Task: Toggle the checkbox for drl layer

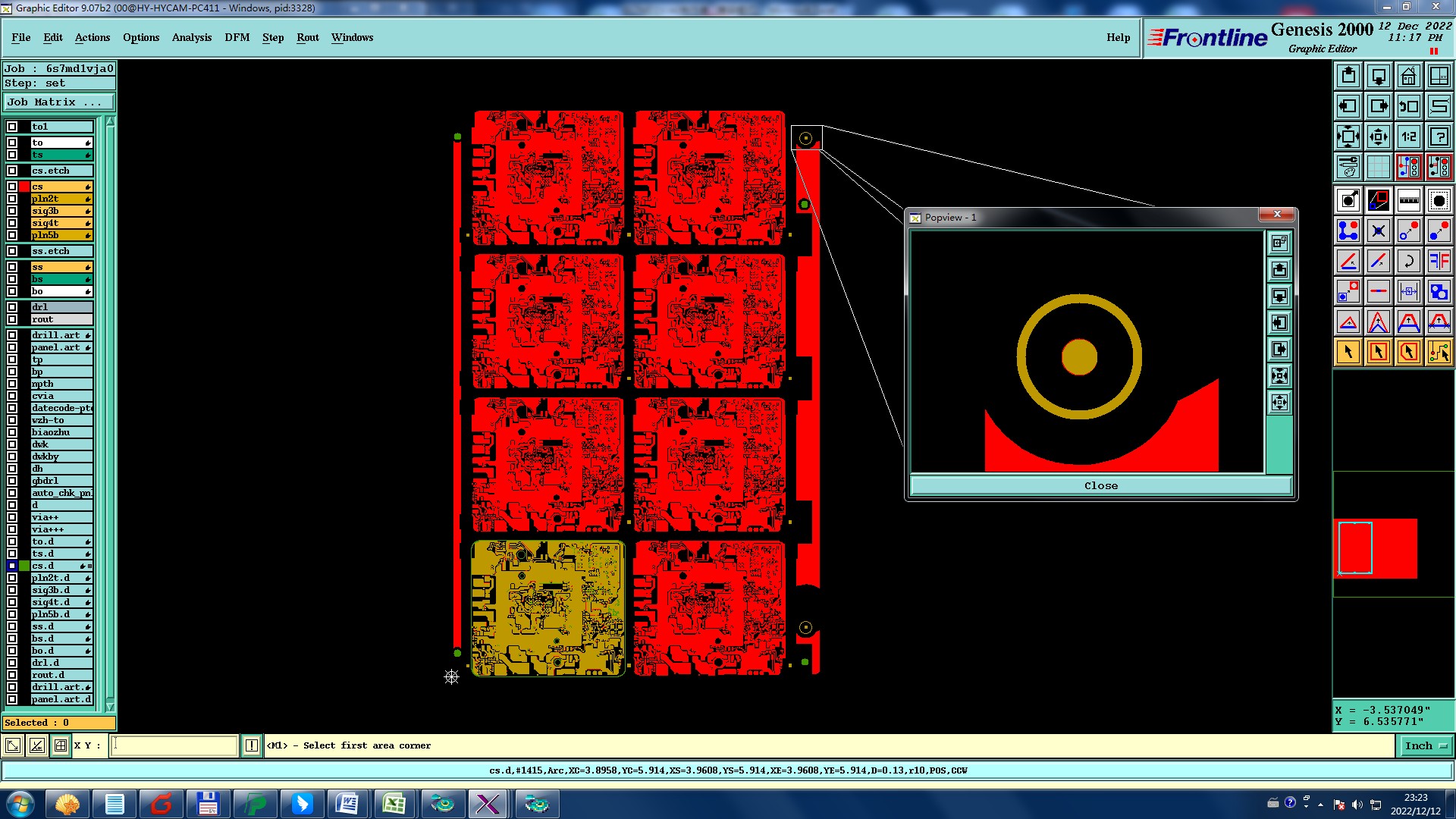Action: coord(12,307)
